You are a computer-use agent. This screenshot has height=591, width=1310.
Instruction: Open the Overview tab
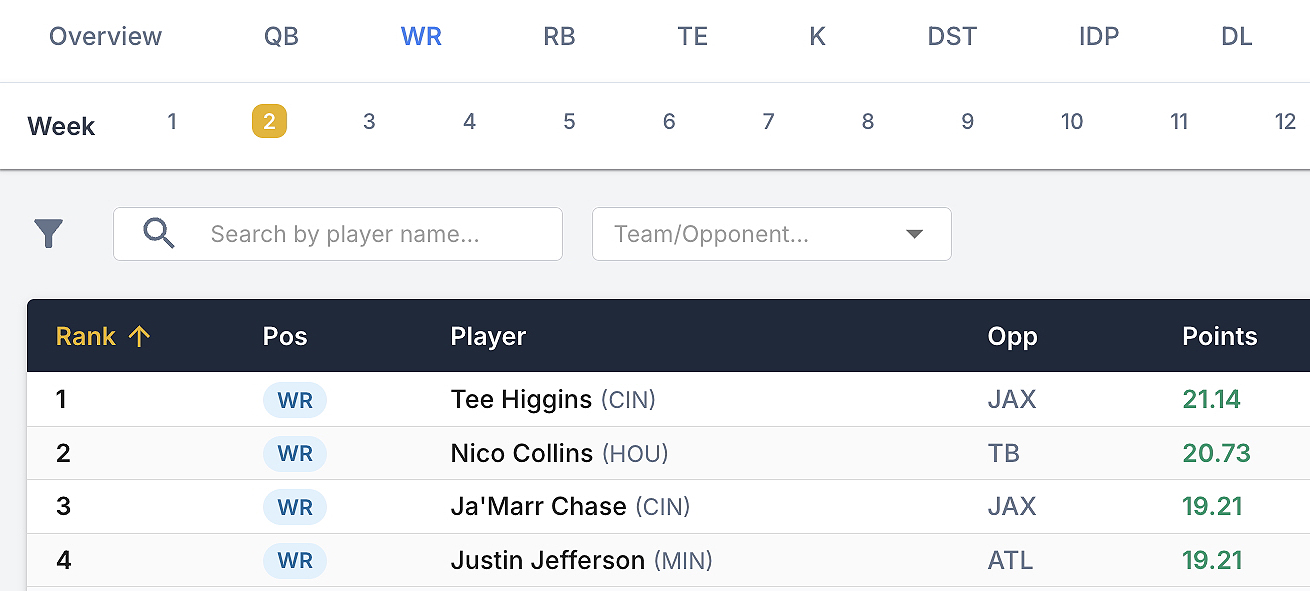point(105,36)
